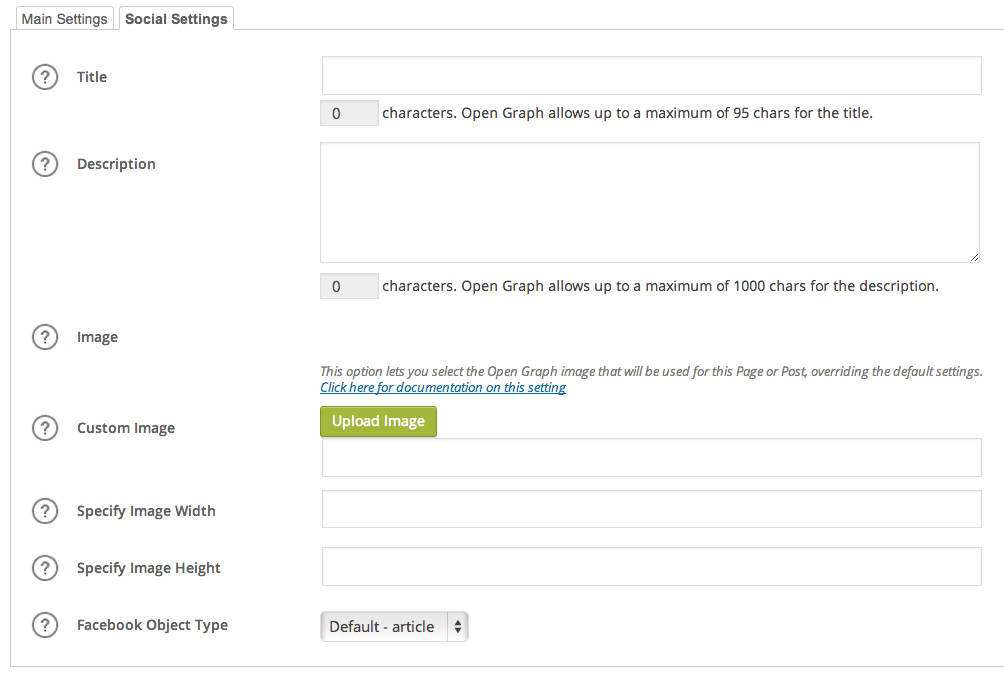Click the help icon next to Description
Viewport: 1004px width, 674px height.
(45, 163)
